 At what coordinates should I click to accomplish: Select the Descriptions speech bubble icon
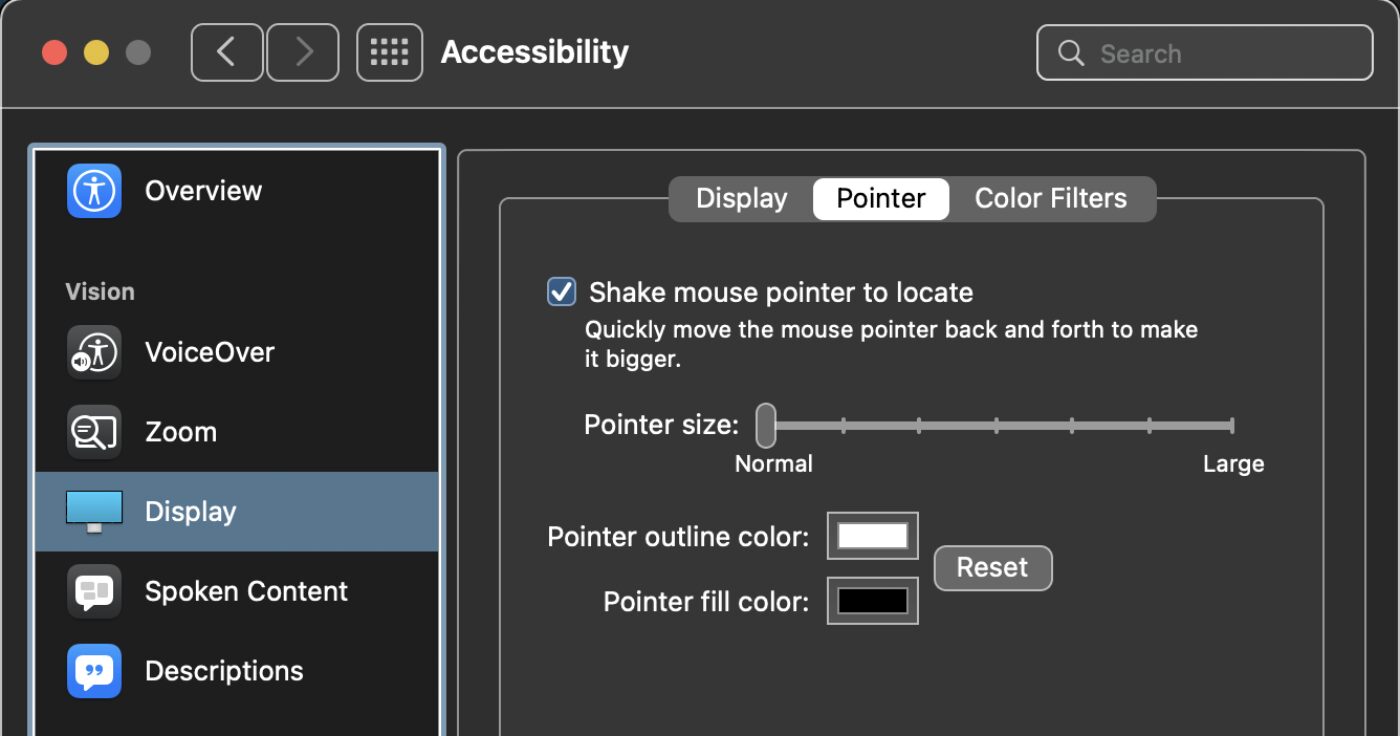[x=94, y=671]
